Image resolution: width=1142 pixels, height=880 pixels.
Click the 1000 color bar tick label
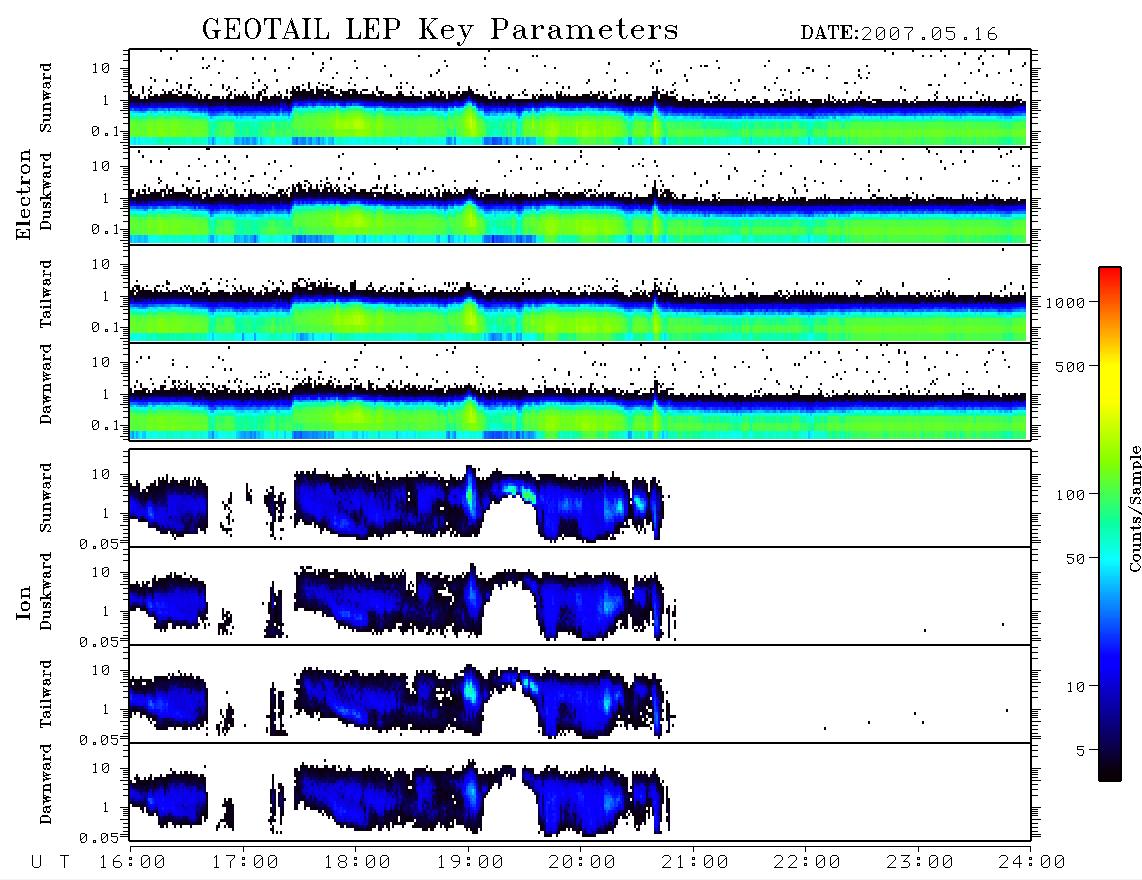click(1065, 302)
